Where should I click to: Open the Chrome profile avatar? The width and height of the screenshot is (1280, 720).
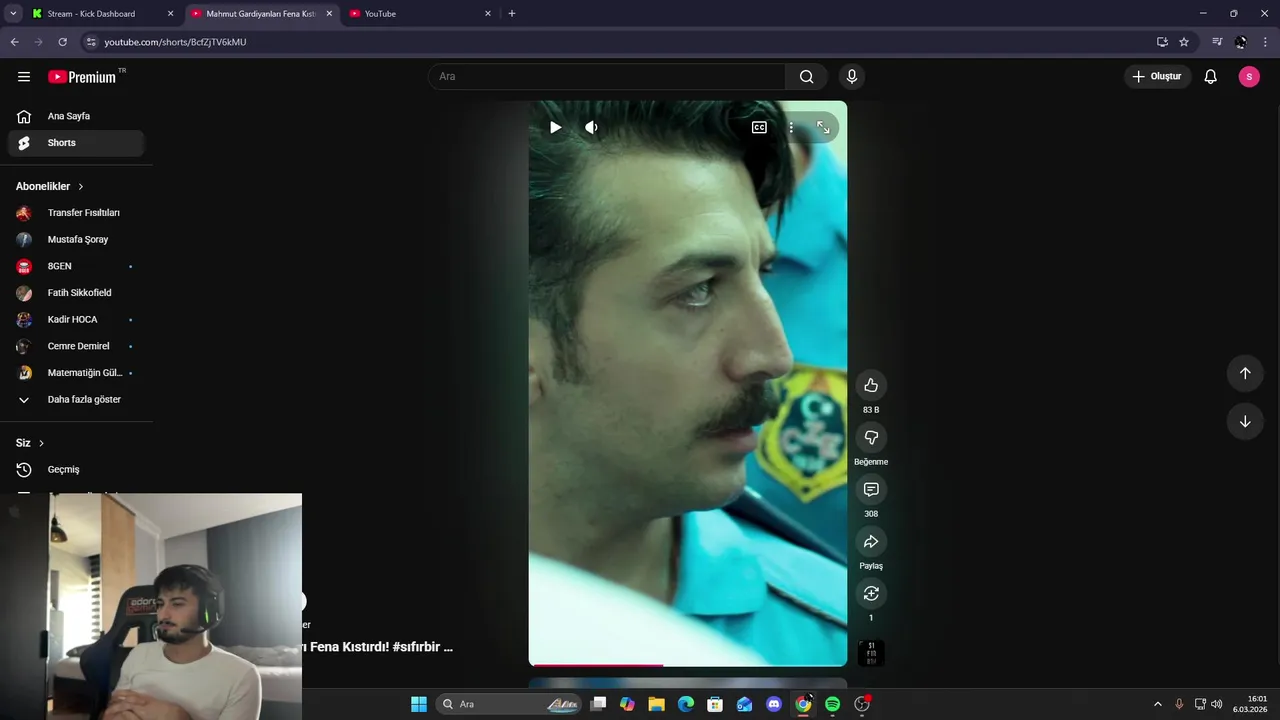1241,42
